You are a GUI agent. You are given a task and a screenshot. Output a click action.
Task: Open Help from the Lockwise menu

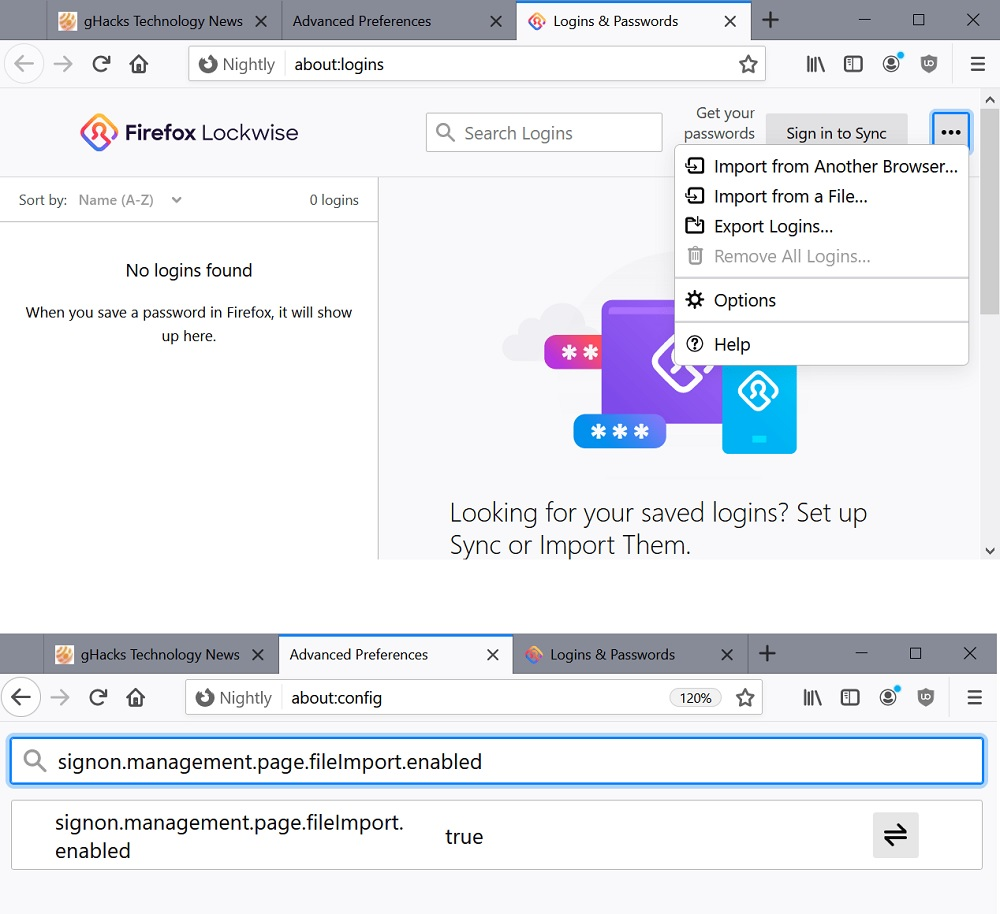click(x=821, y=344)
